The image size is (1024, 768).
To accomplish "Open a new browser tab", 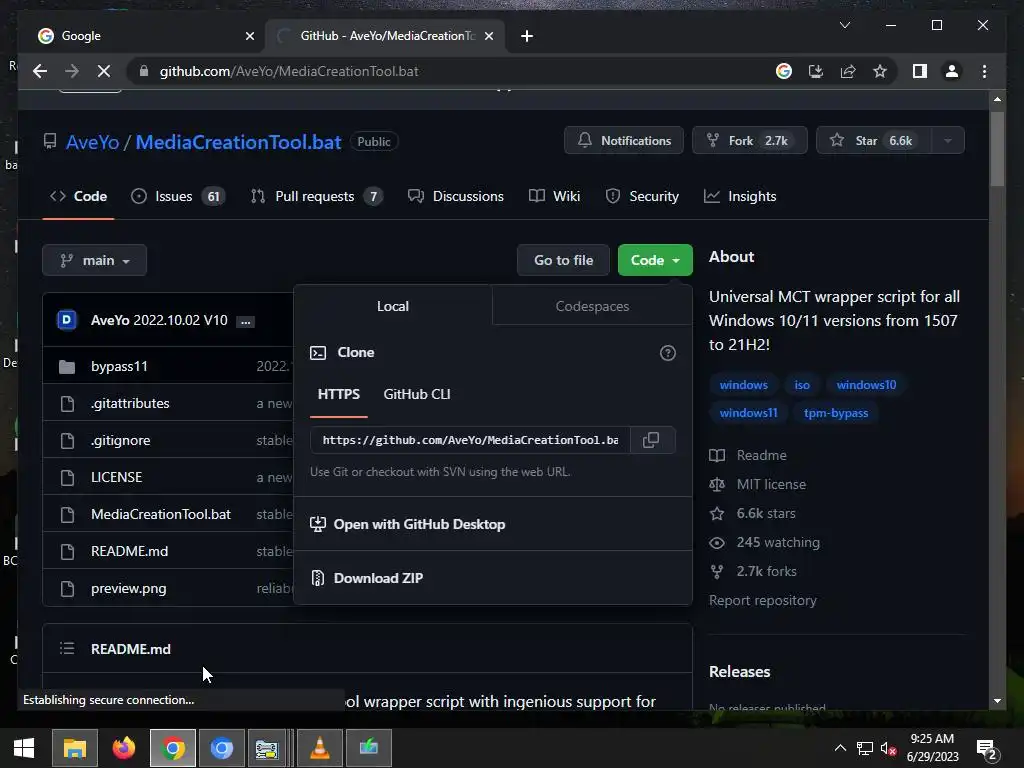I will (527, 37).
